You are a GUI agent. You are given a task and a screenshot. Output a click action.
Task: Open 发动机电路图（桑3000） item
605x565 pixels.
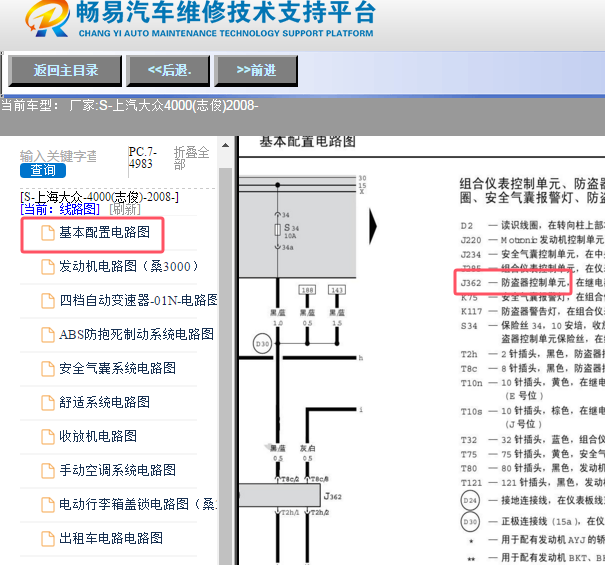[129, 266]
